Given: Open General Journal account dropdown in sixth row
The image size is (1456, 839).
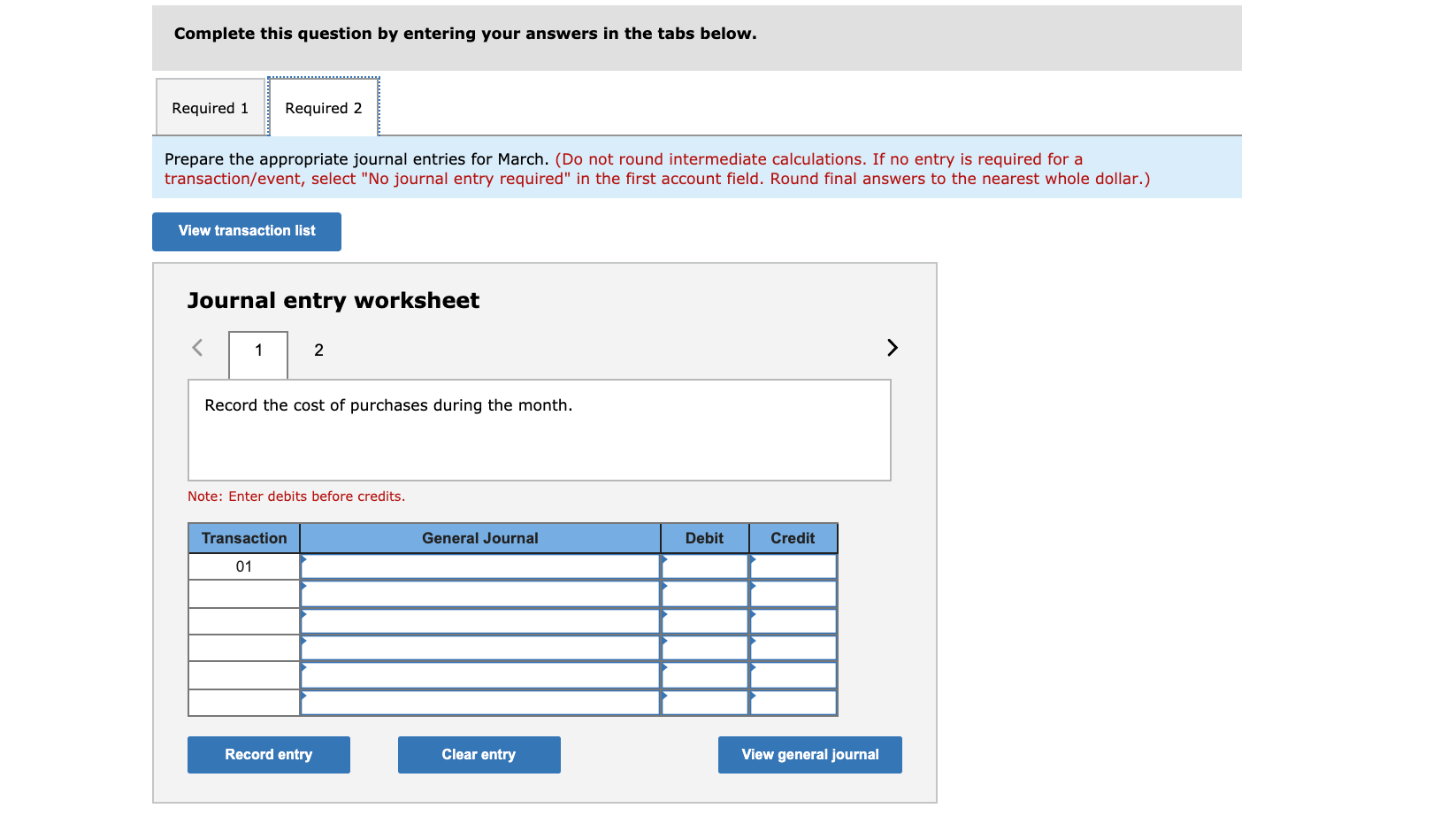Looking at the screenshot, I should click(x=480, y=703).
